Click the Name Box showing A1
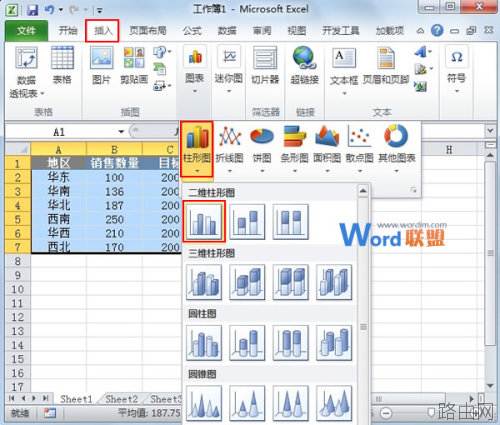Viewport: 500px width, 425px height. coord(59,132)
